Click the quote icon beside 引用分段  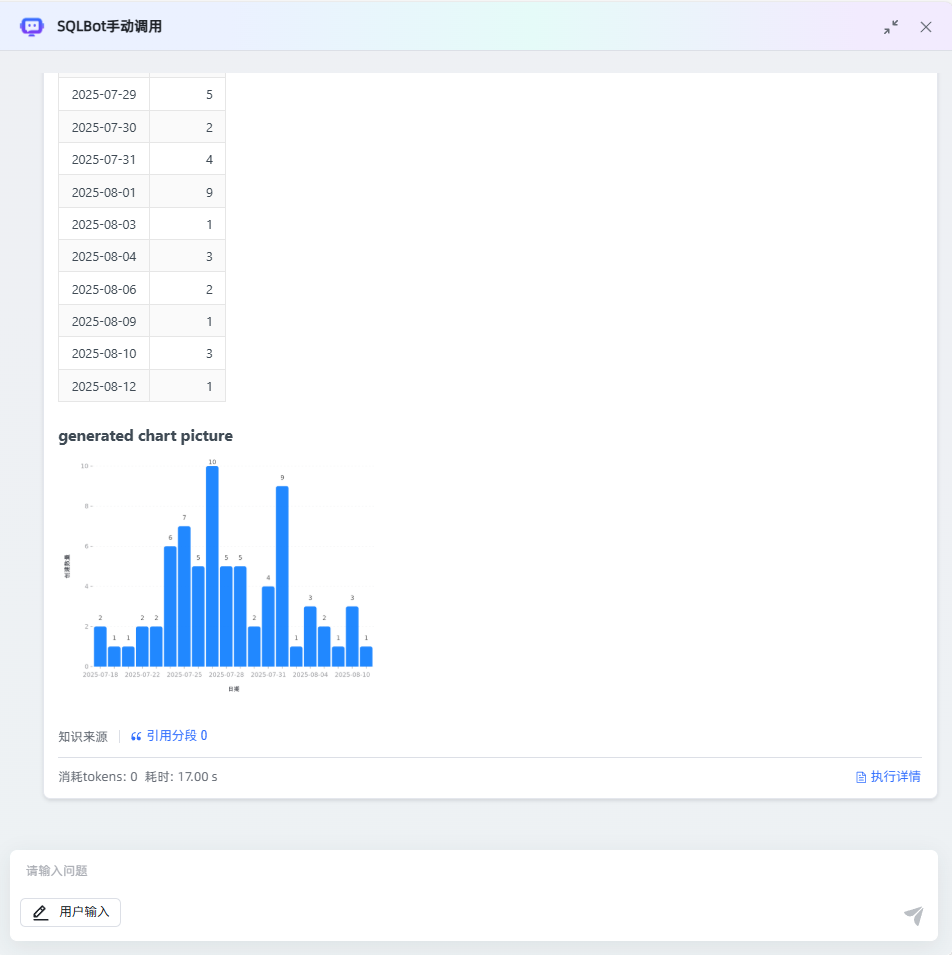pyautogui.click(x=136, y=735)
